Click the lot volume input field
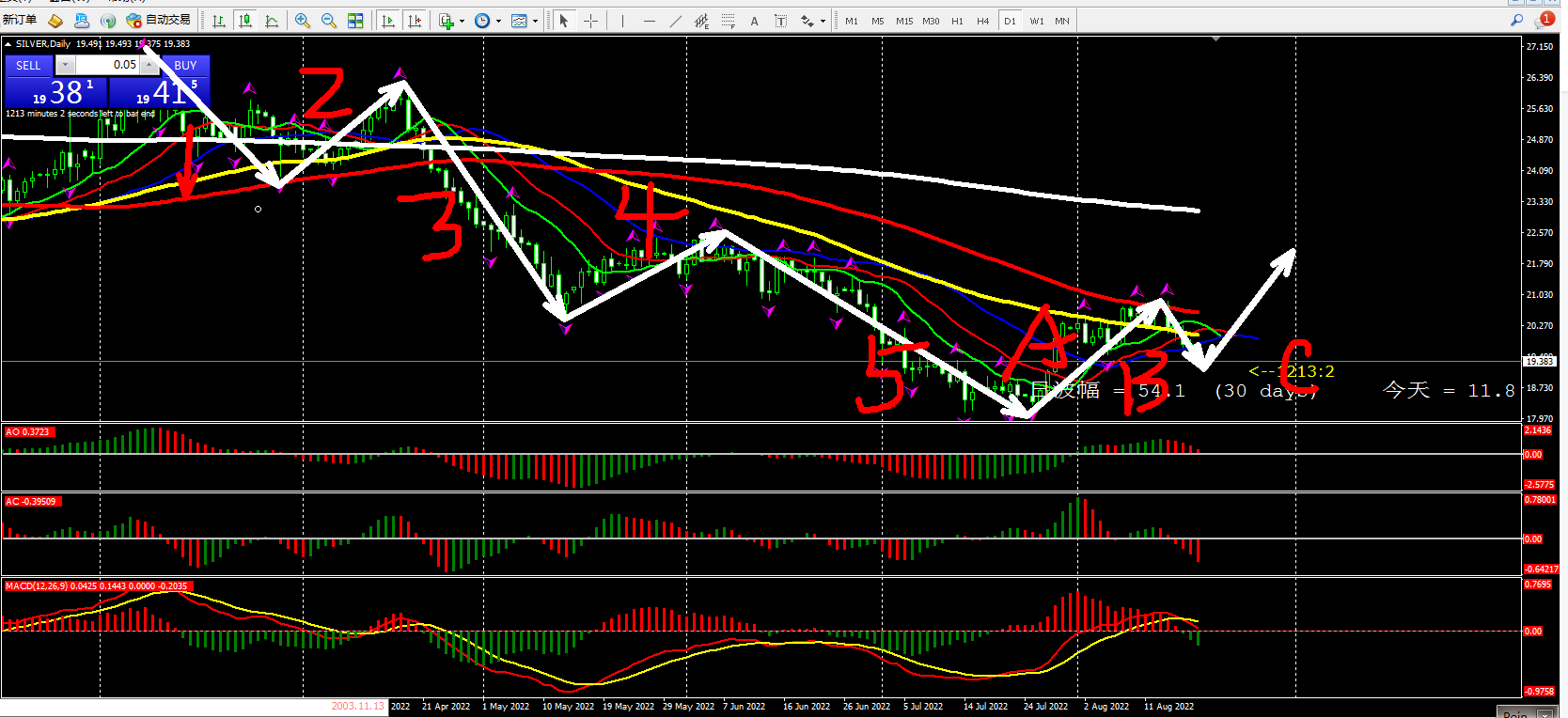This screenshot has width=1568, height=718. 107,65
